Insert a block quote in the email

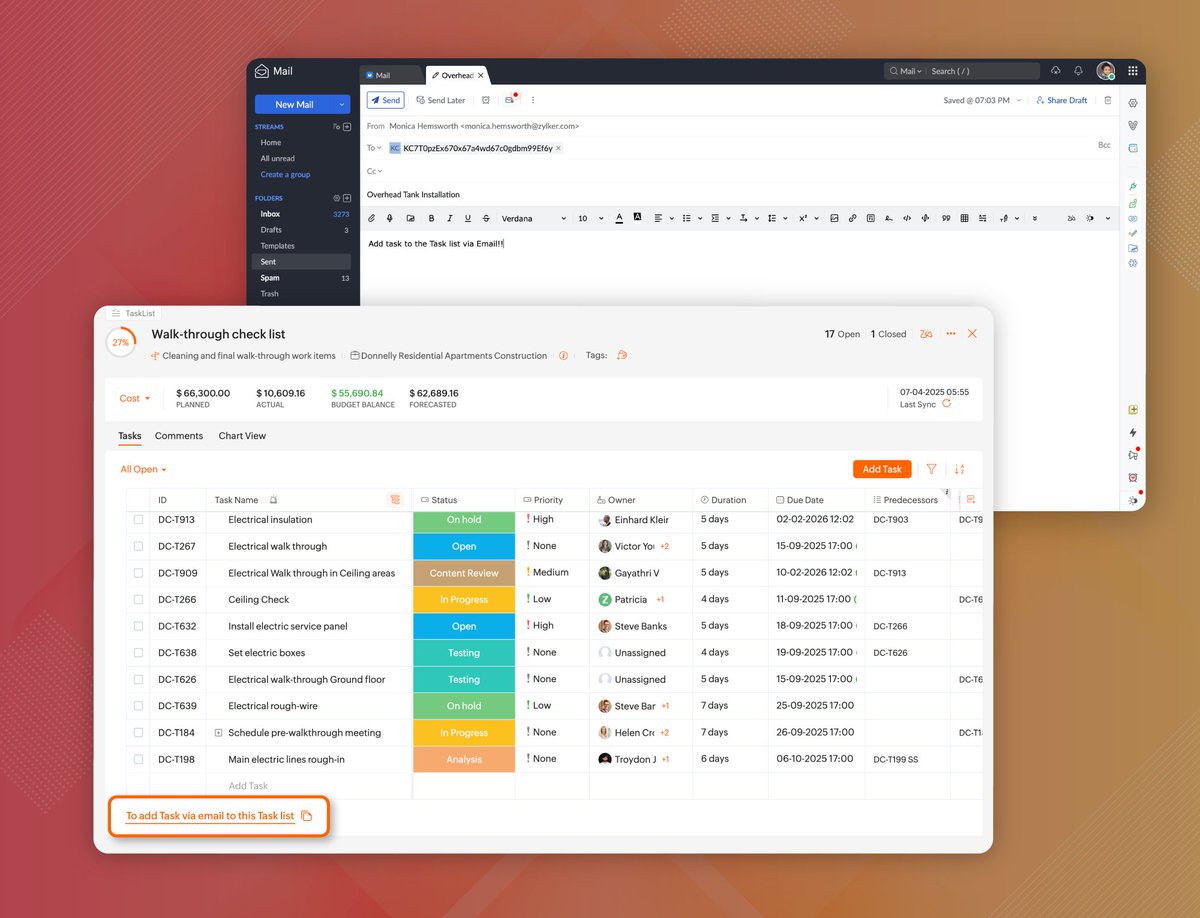[946, 218]
